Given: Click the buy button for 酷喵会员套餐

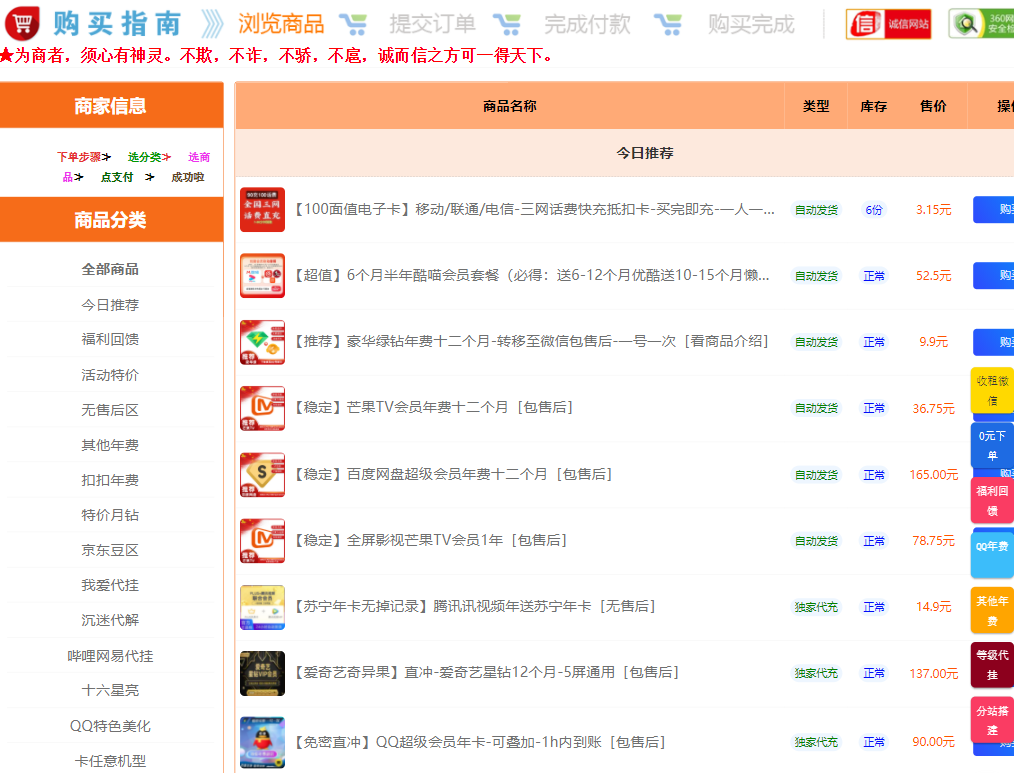Looking at the screenshot, I should coord(993,276).
